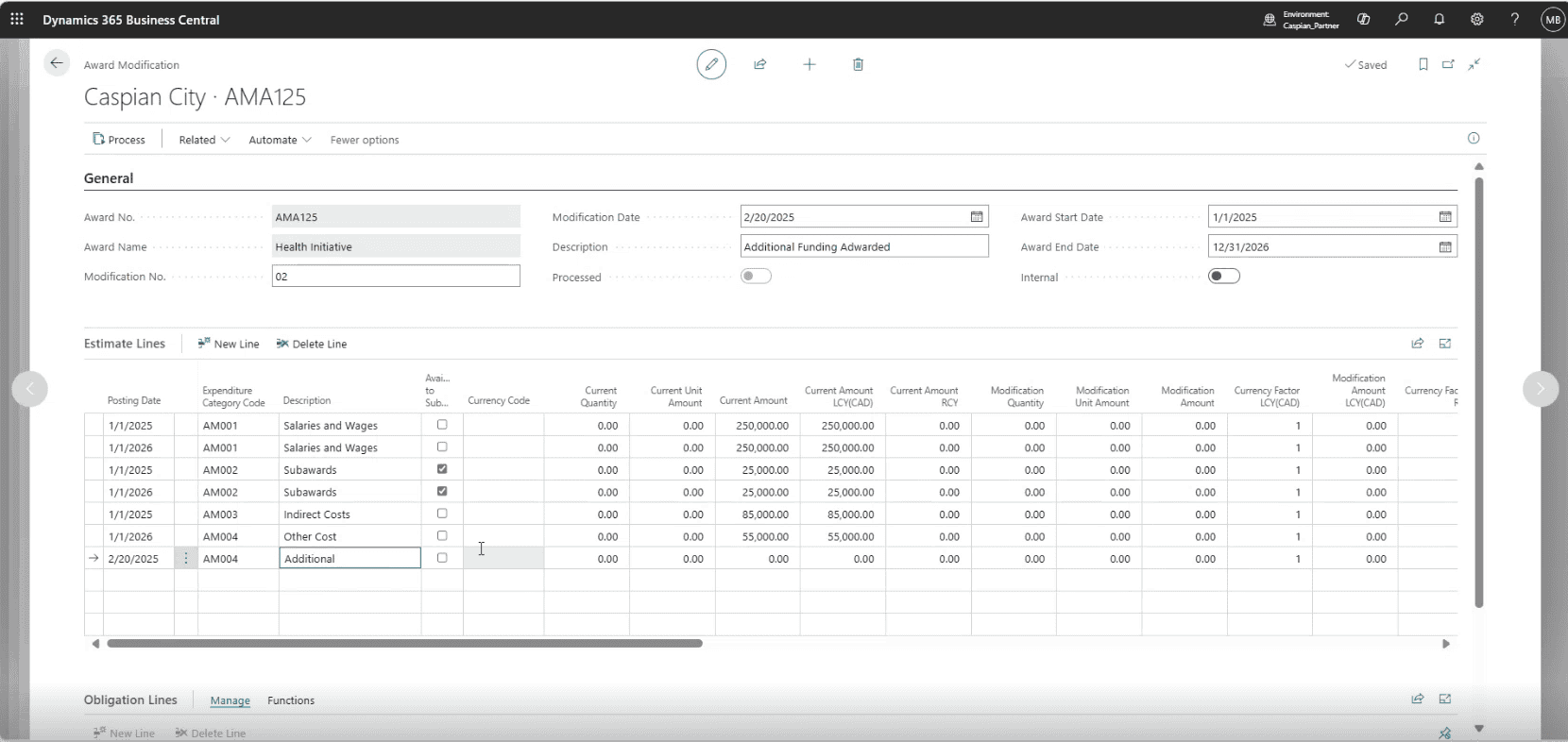Create a new record with plus icon

pyautogui.click(x=810, y=64)
